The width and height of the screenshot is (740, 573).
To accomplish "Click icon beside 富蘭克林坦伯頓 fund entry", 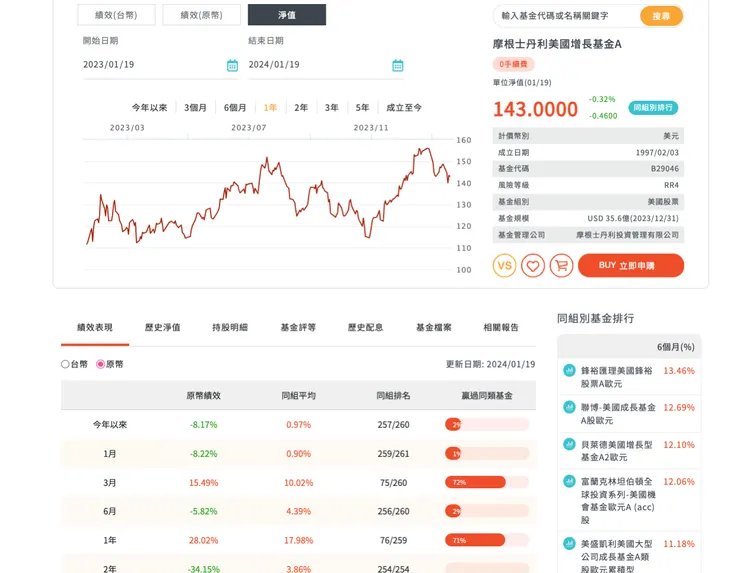I will 569,481.
